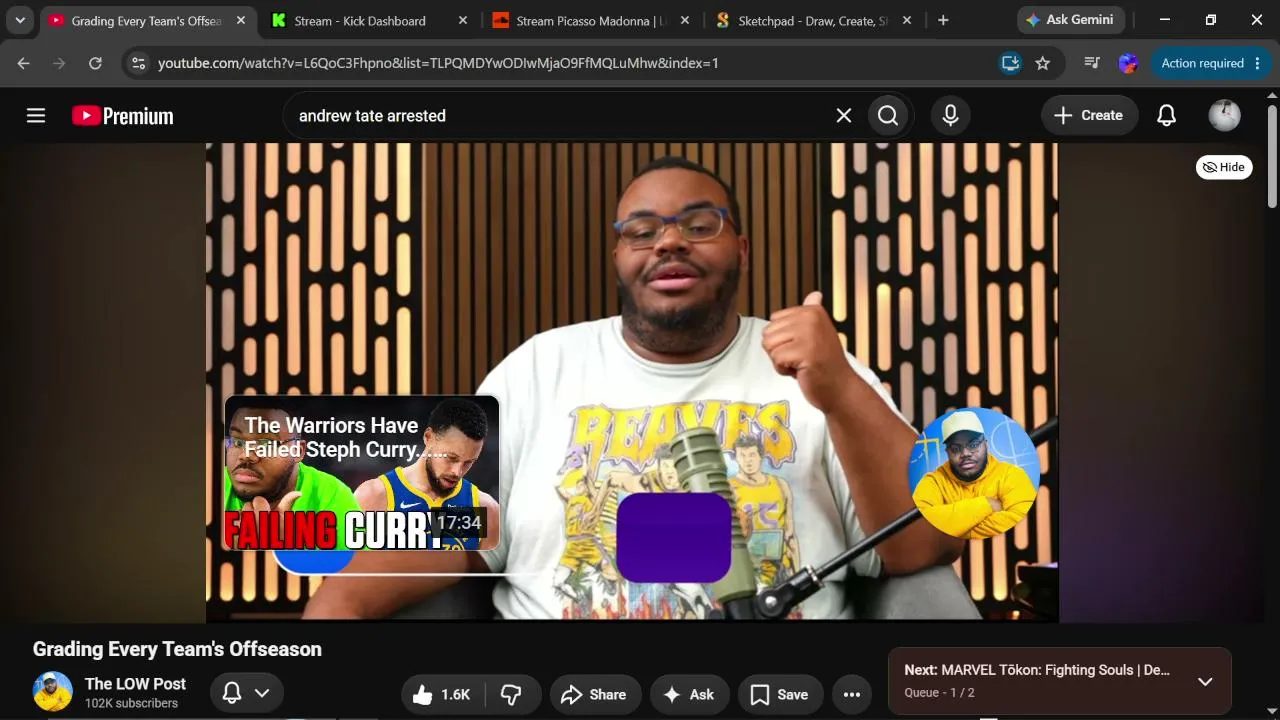This screenshot has height=720, width=1280.
Task: Close the Stream Picasso Madonna tab
Action: click(x=684, y=21)
